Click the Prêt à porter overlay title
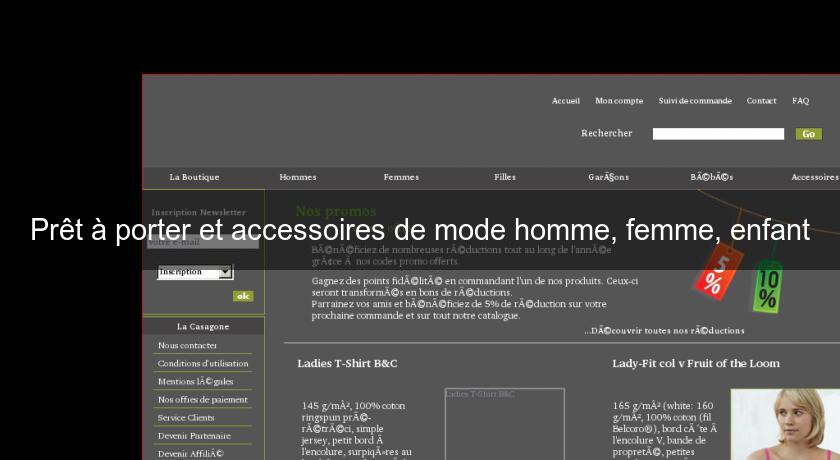Viewport: 840px width, 460px height. click(x=420, y=230)
